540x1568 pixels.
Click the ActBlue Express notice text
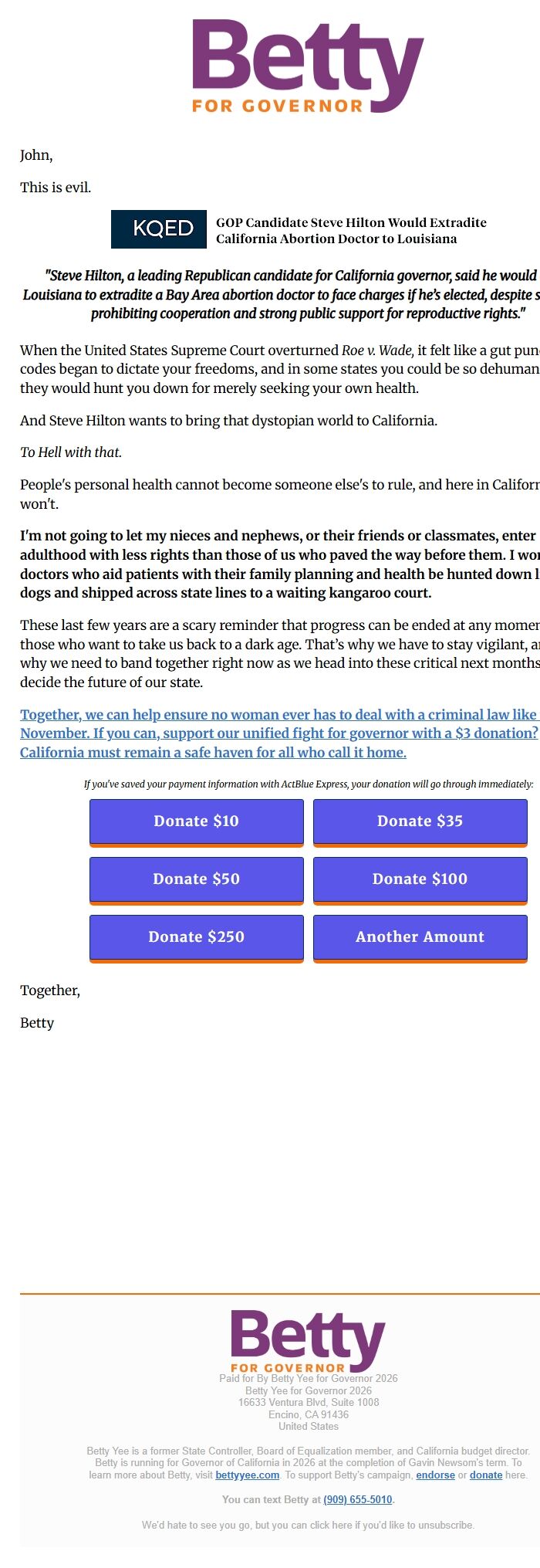[308, 784]
